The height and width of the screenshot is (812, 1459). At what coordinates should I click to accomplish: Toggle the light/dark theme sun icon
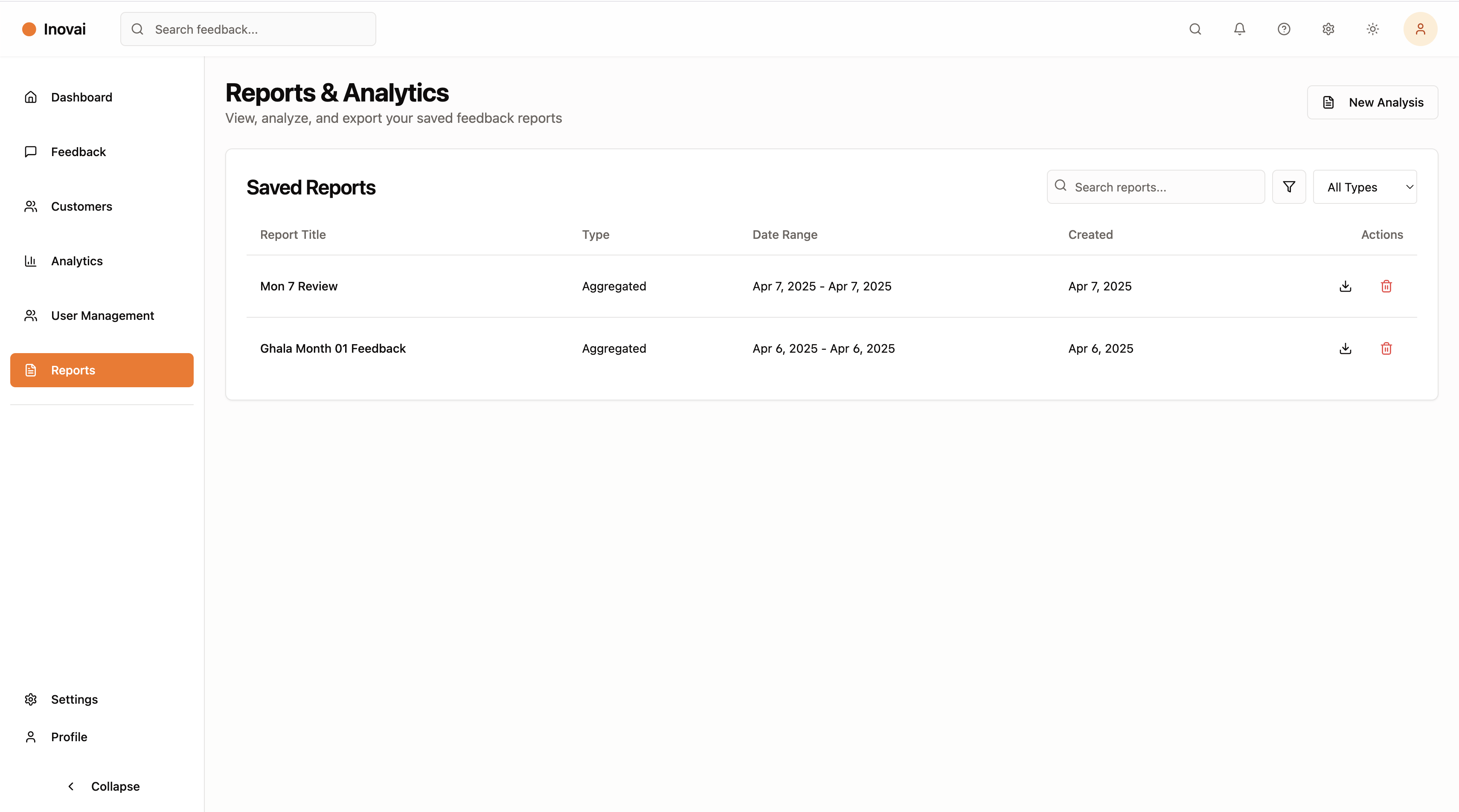click(x=1372, y=29)
